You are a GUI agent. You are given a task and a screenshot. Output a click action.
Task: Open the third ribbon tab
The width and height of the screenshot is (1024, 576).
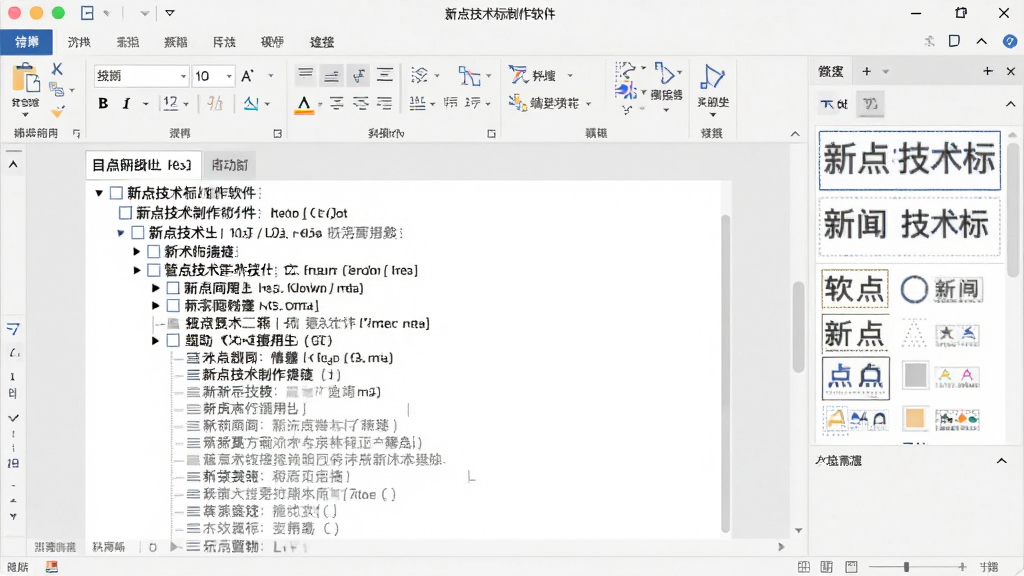point(127,42)
